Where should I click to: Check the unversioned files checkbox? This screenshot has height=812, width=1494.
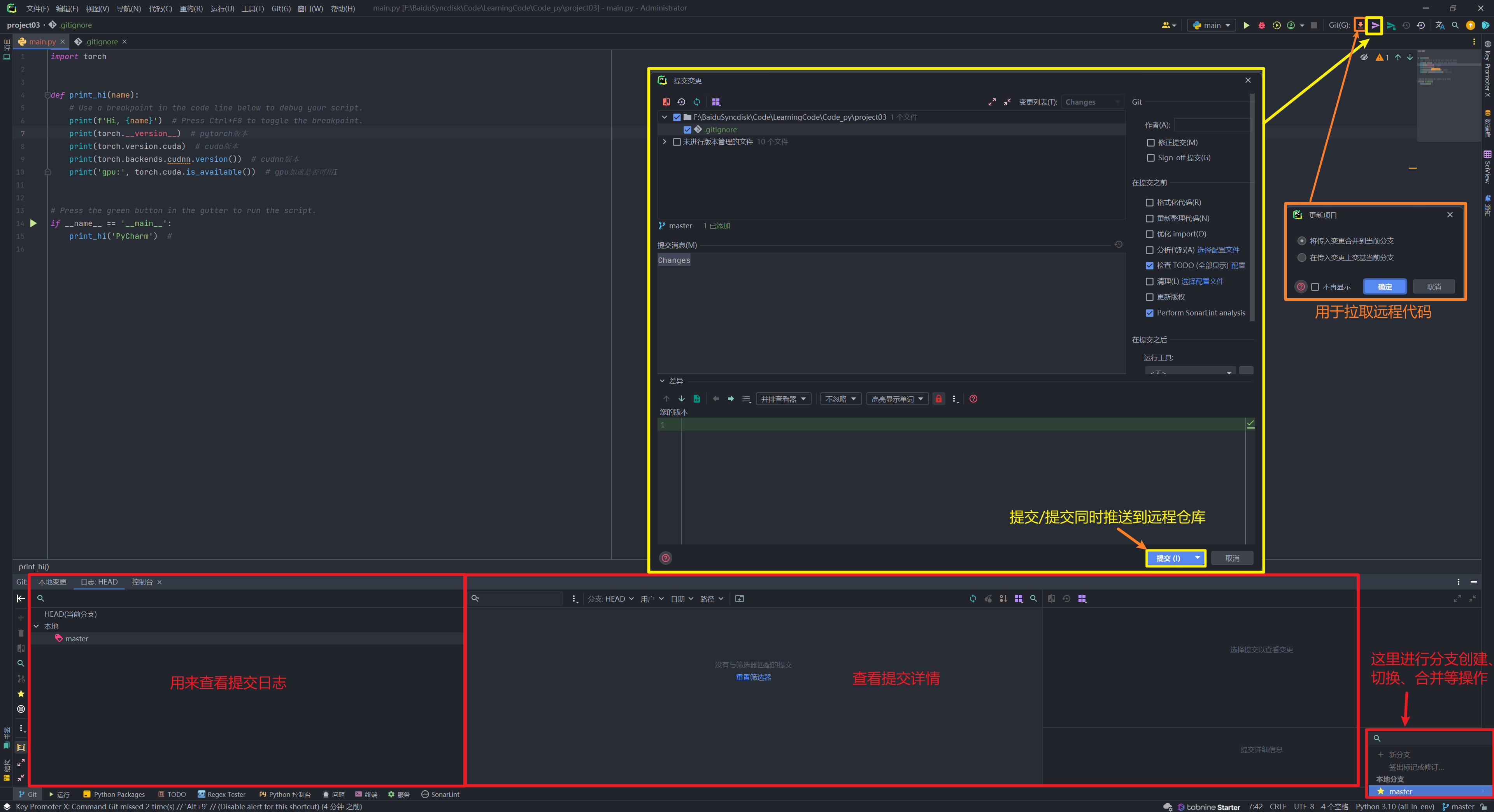coord(677,142)
